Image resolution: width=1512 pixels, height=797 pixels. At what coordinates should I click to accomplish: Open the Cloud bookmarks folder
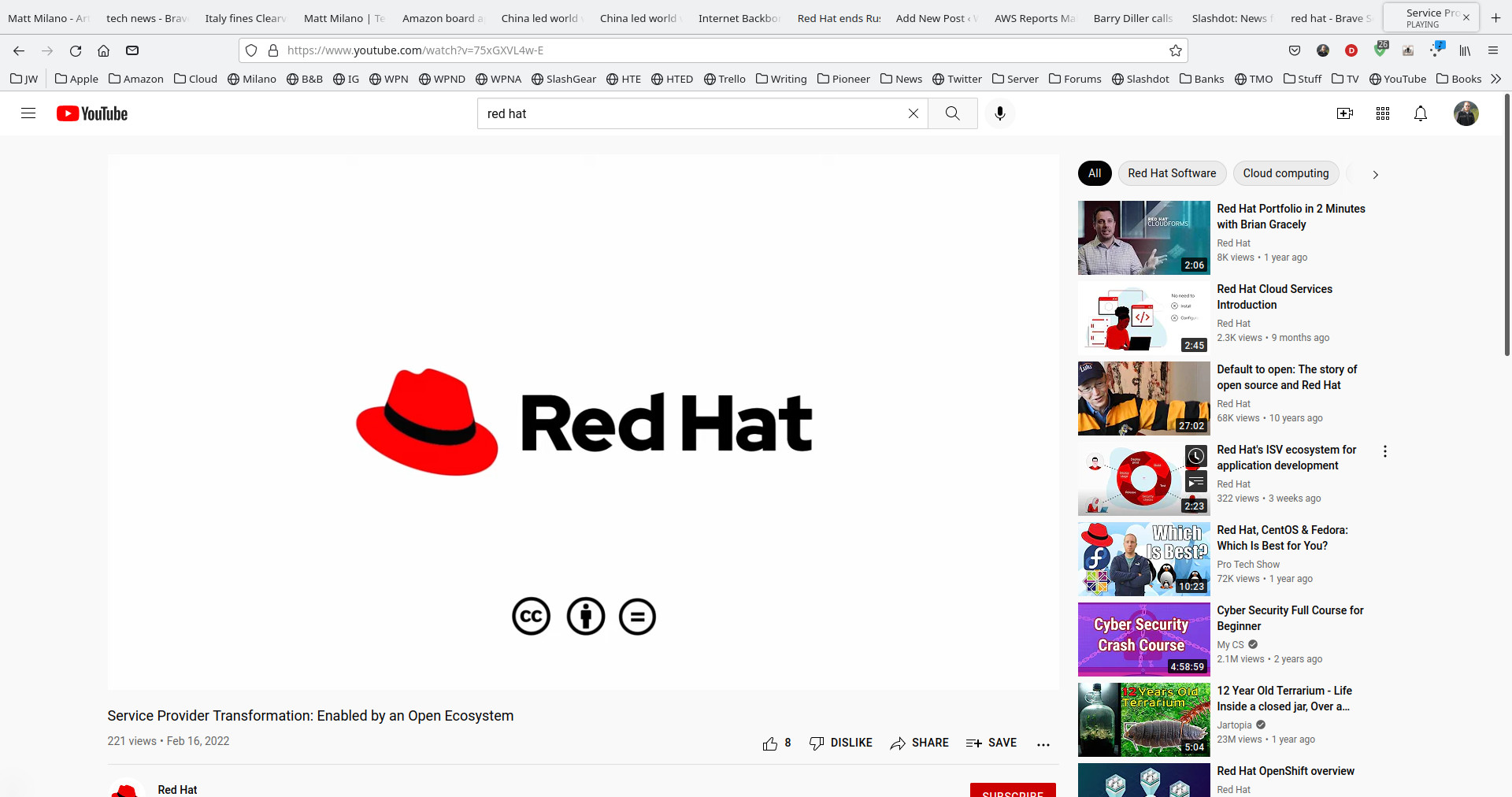pyautogui.click(x=195, y=79)
